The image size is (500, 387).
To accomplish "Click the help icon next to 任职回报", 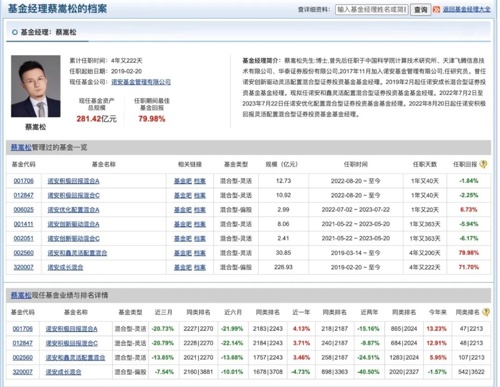I will (x=483, y=164).
